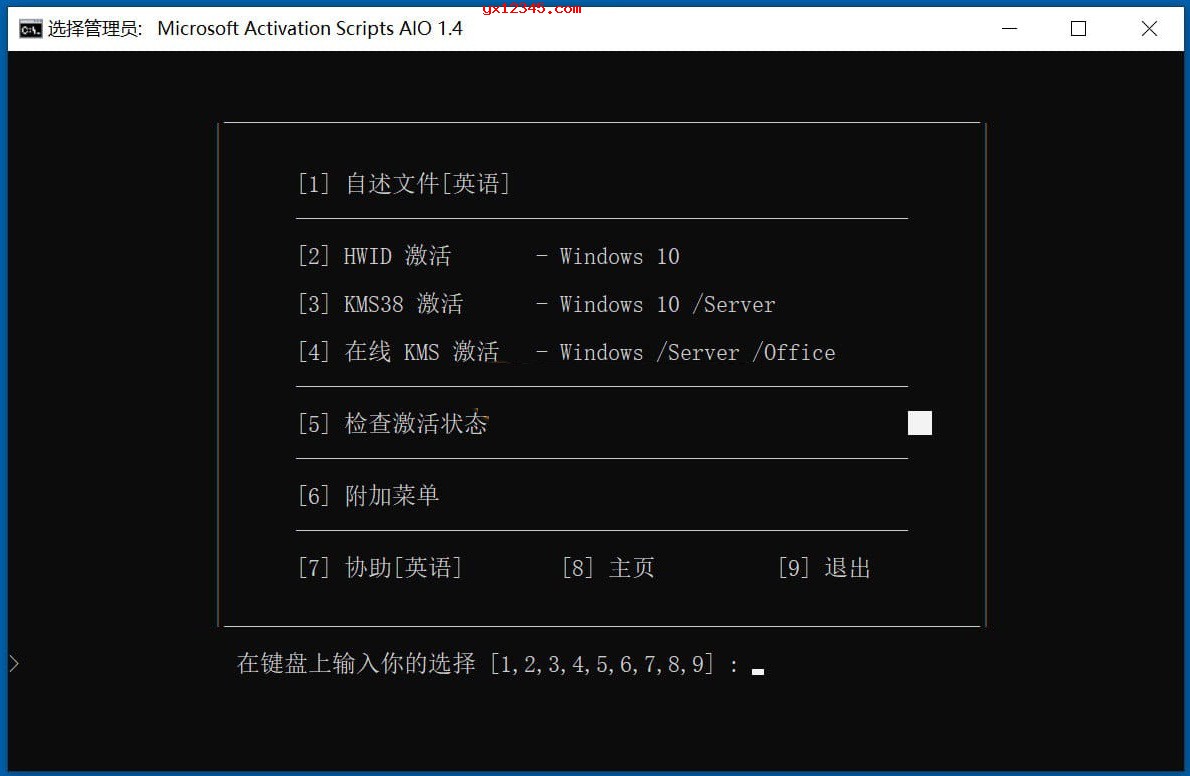Viewport: 1190px width, 776px height.
Task: Click the white selection block right of option 5
Action: tap(920, 423)
